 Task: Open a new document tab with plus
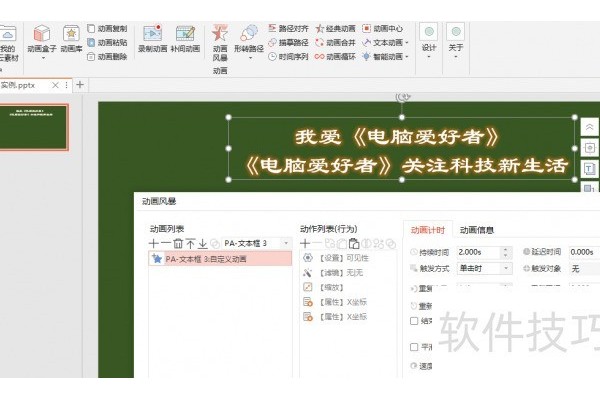(80, 85)
